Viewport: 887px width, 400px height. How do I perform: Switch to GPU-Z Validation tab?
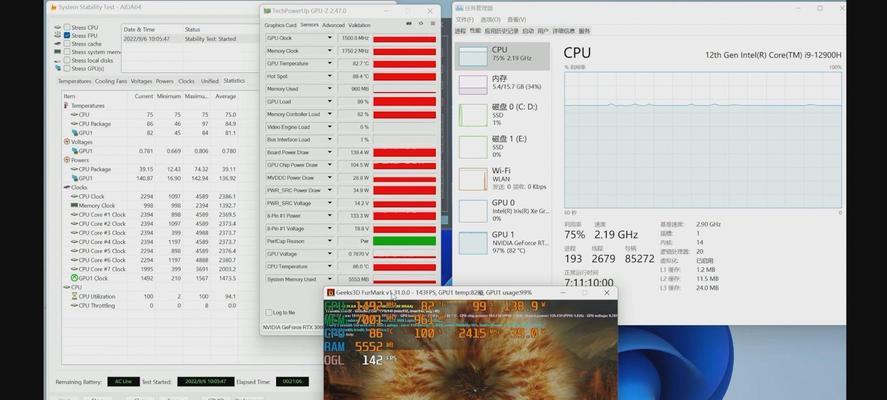(359, 25)
